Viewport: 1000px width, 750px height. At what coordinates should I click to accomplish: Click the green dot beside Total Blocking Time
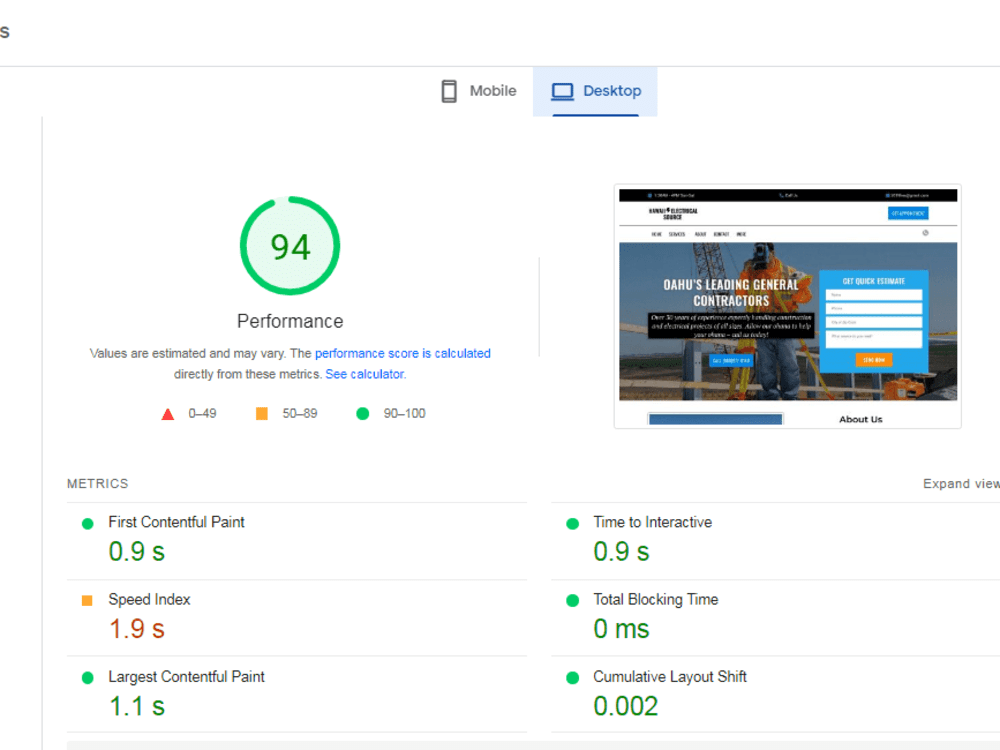pyautogui.click(x=573, y=601)
